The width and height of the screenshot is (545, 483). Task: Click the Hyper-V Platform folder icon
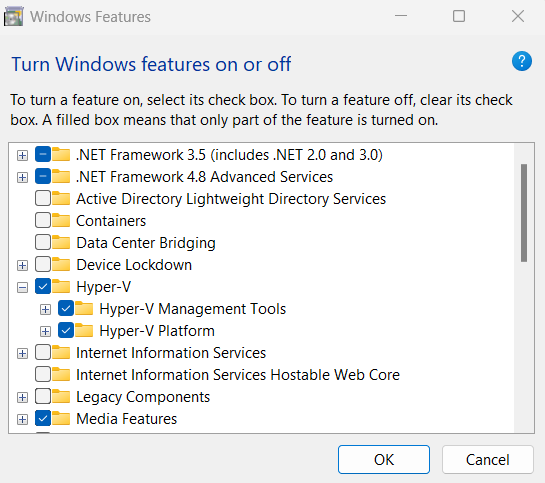click(x=84, y=330)
